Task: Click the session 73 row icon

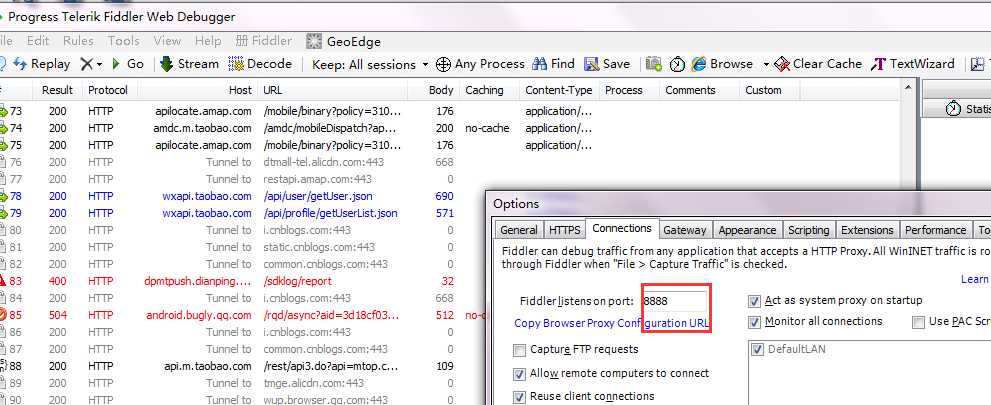Action: [2, 111]
